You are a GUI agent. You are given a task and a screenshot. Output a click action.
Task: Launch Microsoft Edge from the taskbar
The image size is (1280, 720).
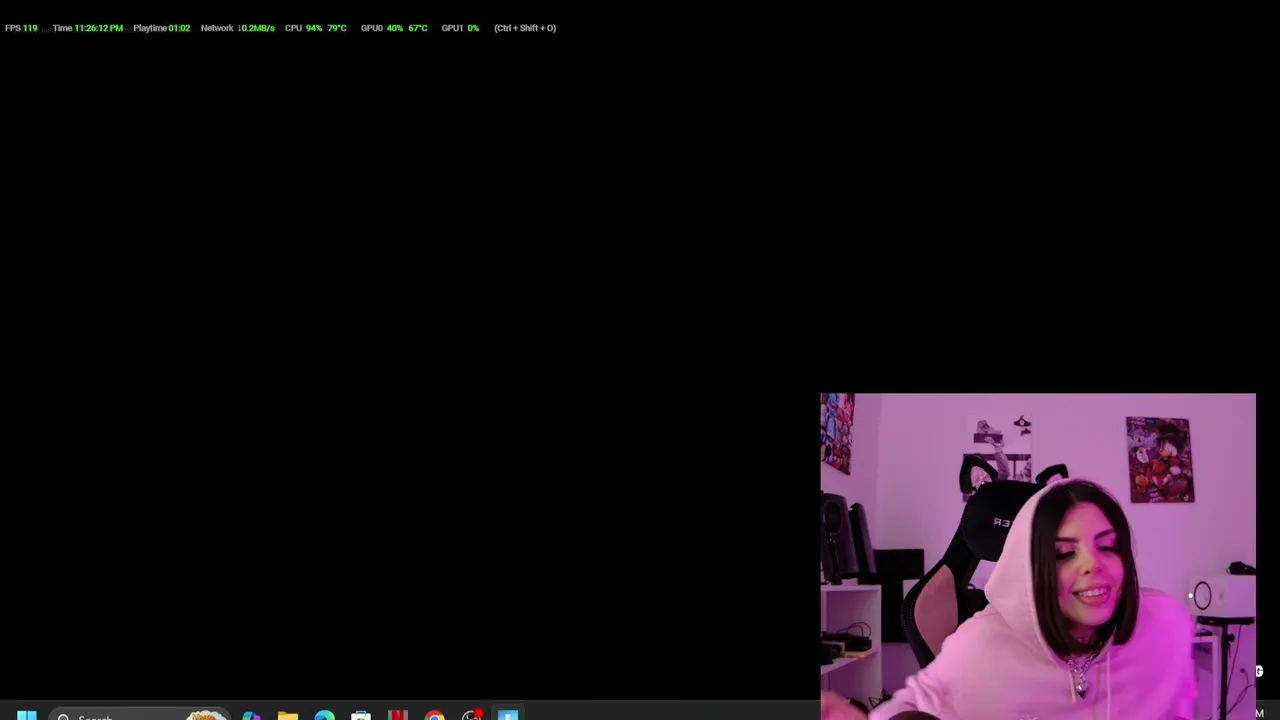click(325, 715)
